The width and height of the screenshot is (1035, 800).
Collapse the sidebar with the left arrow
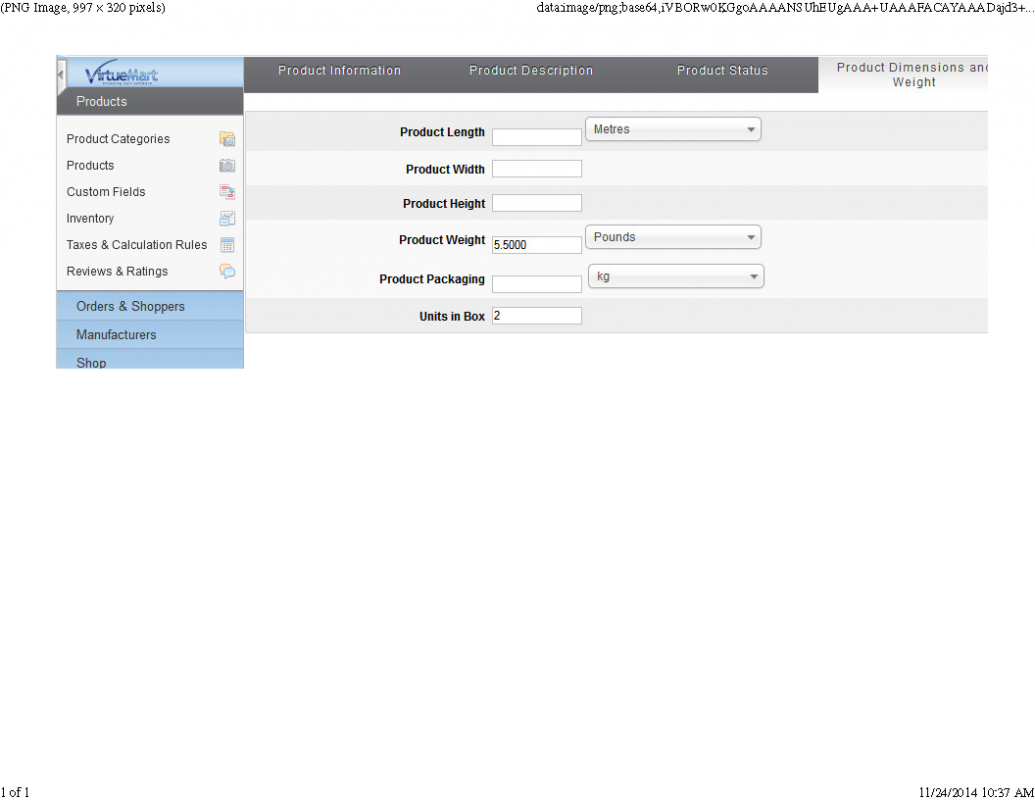(61, 75)
